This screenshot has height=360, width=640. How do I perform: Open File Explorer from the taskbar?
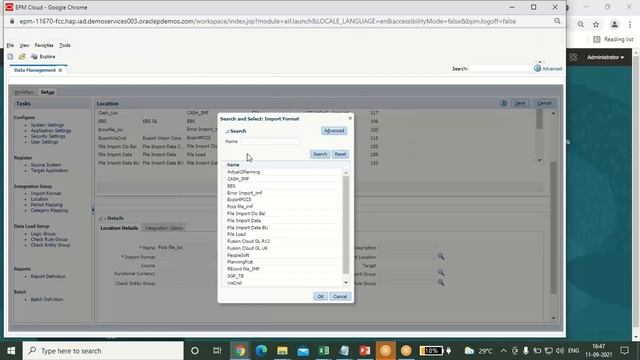(x=282, y=351)
